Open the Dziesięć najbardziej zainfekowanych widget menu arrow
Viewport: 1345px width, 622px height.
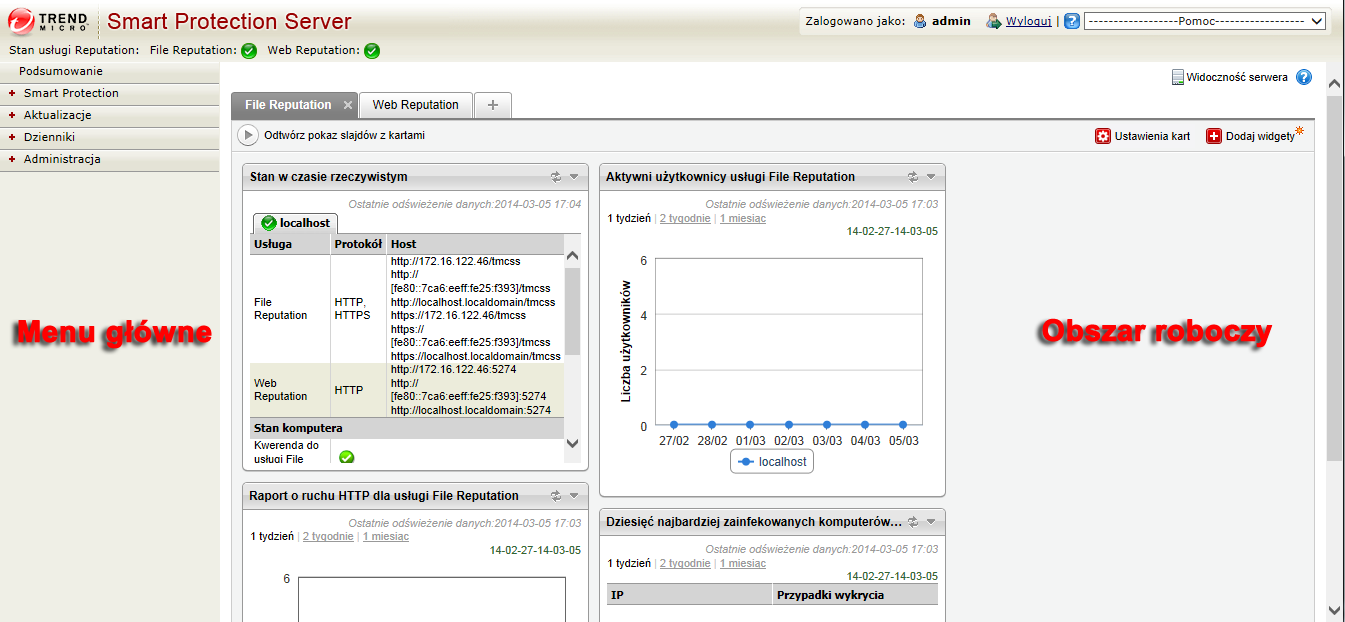[x=931, y=521]
